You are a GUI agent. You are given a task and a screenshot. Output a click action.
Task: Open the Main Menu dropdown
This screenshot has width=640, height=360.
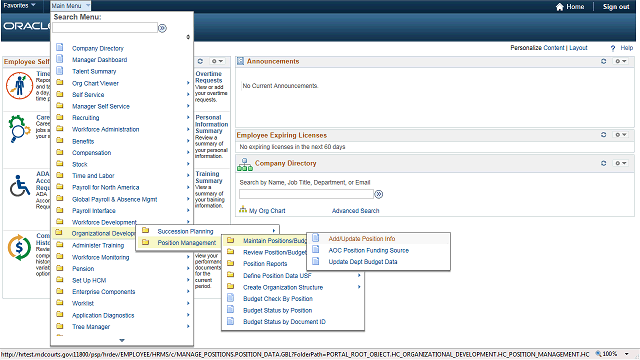click(x=70, y=6)
